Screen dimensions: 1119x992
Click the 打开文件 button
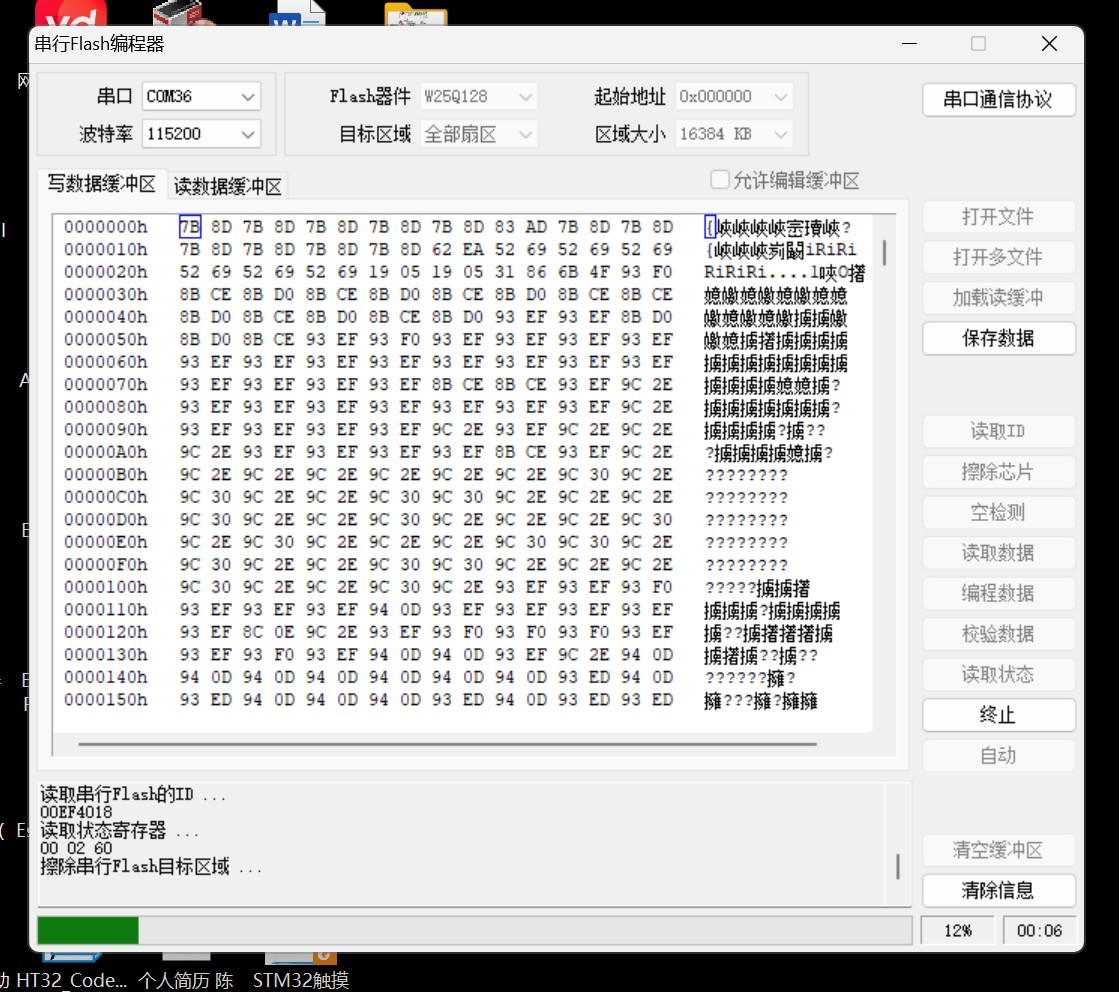pyautogui.click(x=998, y=217)
